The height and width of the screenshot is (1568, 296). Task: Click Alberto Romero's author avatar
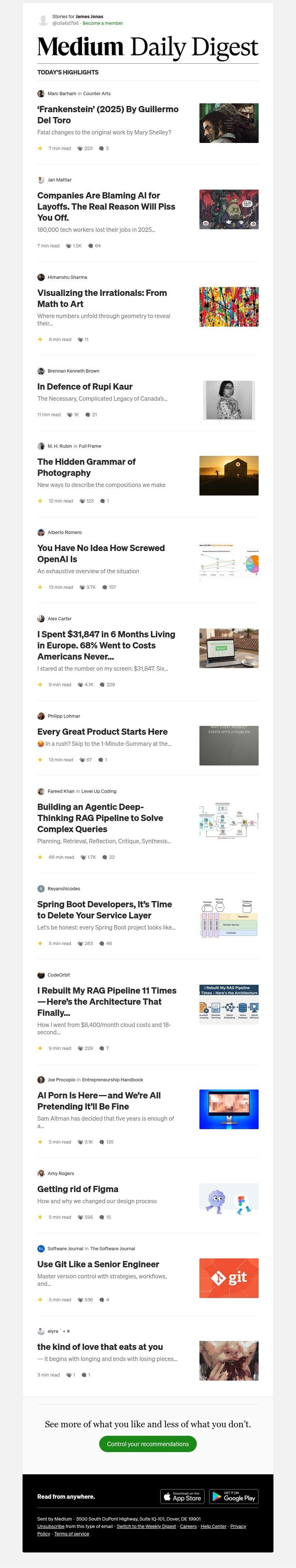[41, 532]
